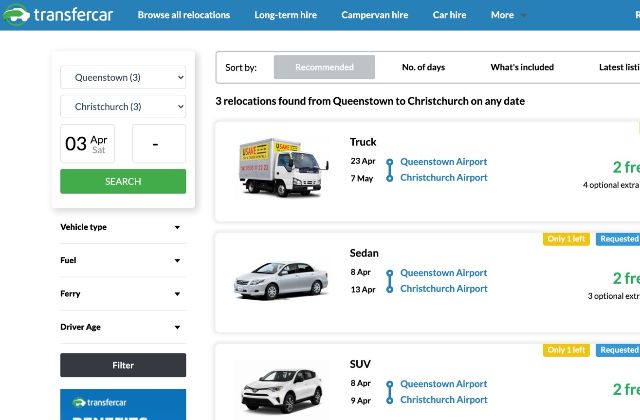Image resolution: width=640 pixels, height=420 pixels.
Task: Click the green SEARCH button
Action: (123, 181)
